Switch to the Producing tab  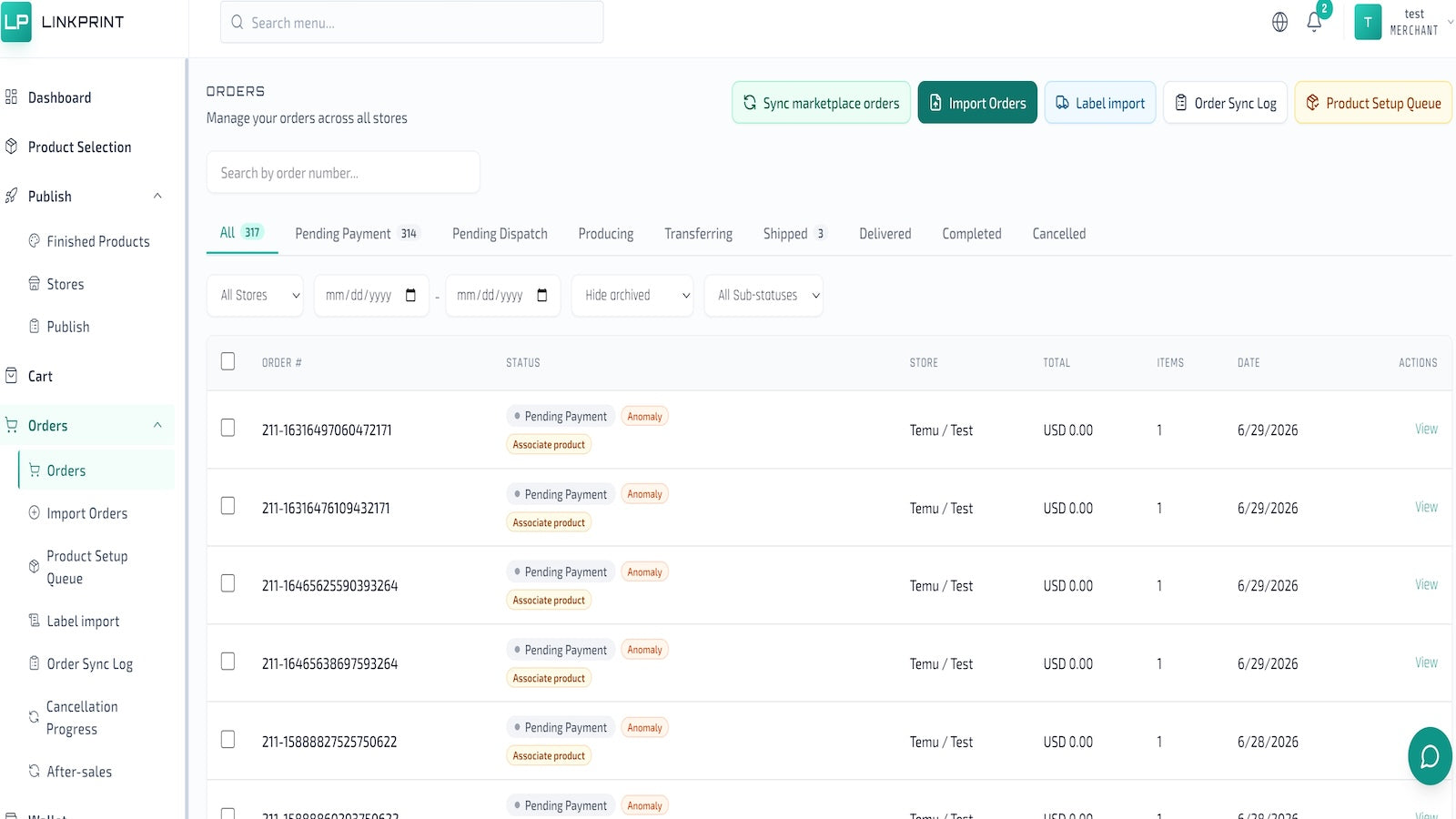[606, 234]
